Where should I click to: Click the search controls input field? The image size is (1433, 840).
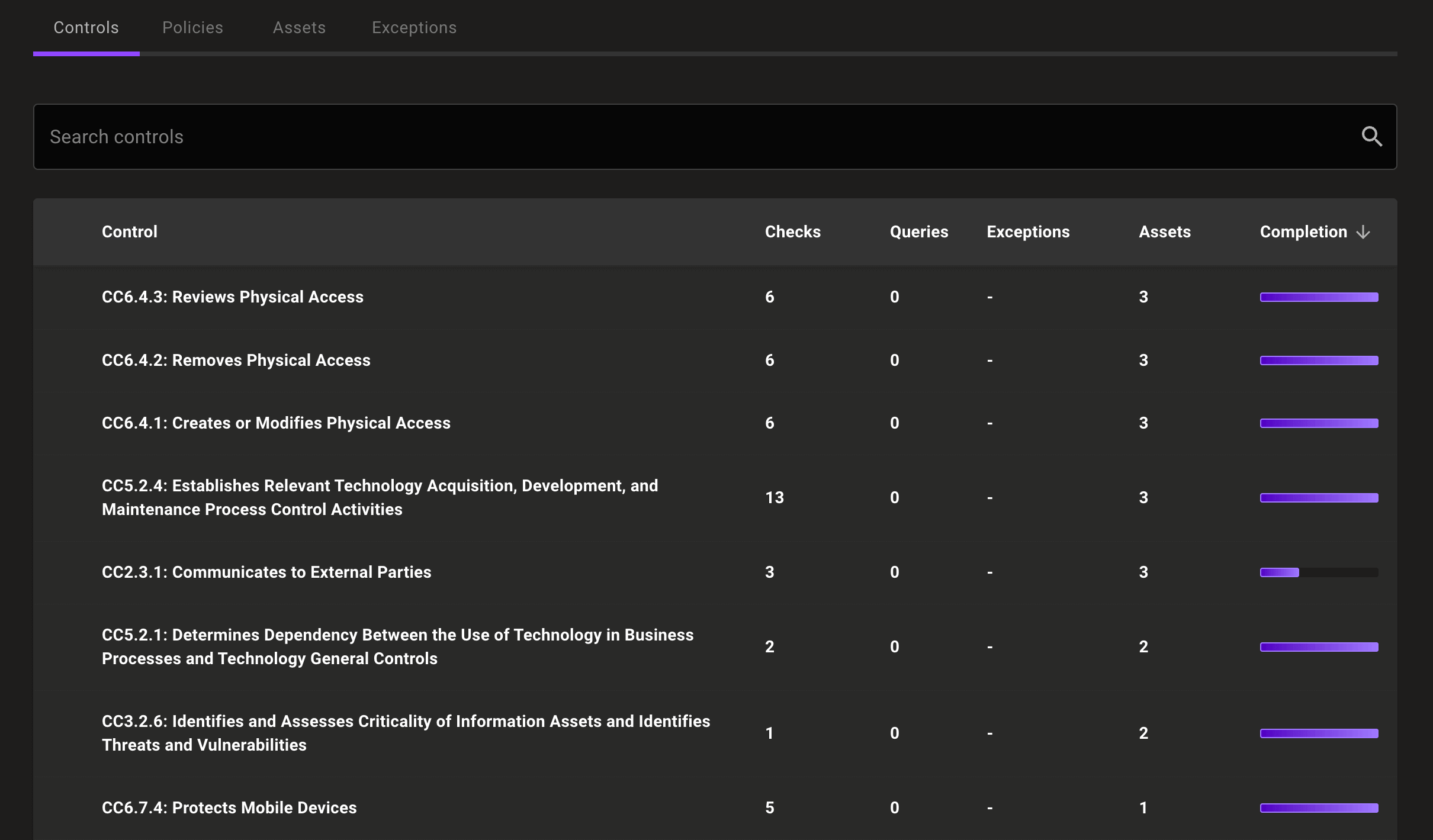tap(715, 136)
